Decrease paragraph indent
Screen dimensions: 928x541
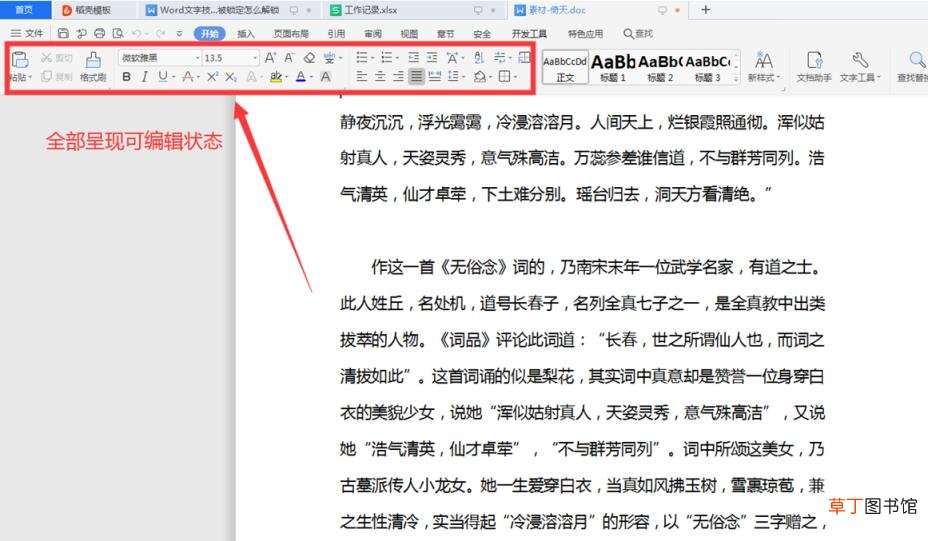pyautogui.click(x=414, y=57)
